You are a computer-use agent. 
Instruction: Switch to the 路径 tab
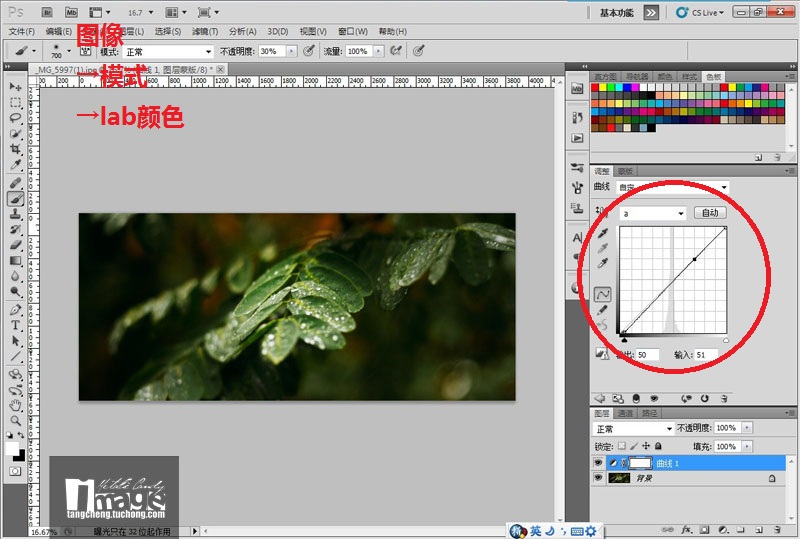(x=649, y=413)
